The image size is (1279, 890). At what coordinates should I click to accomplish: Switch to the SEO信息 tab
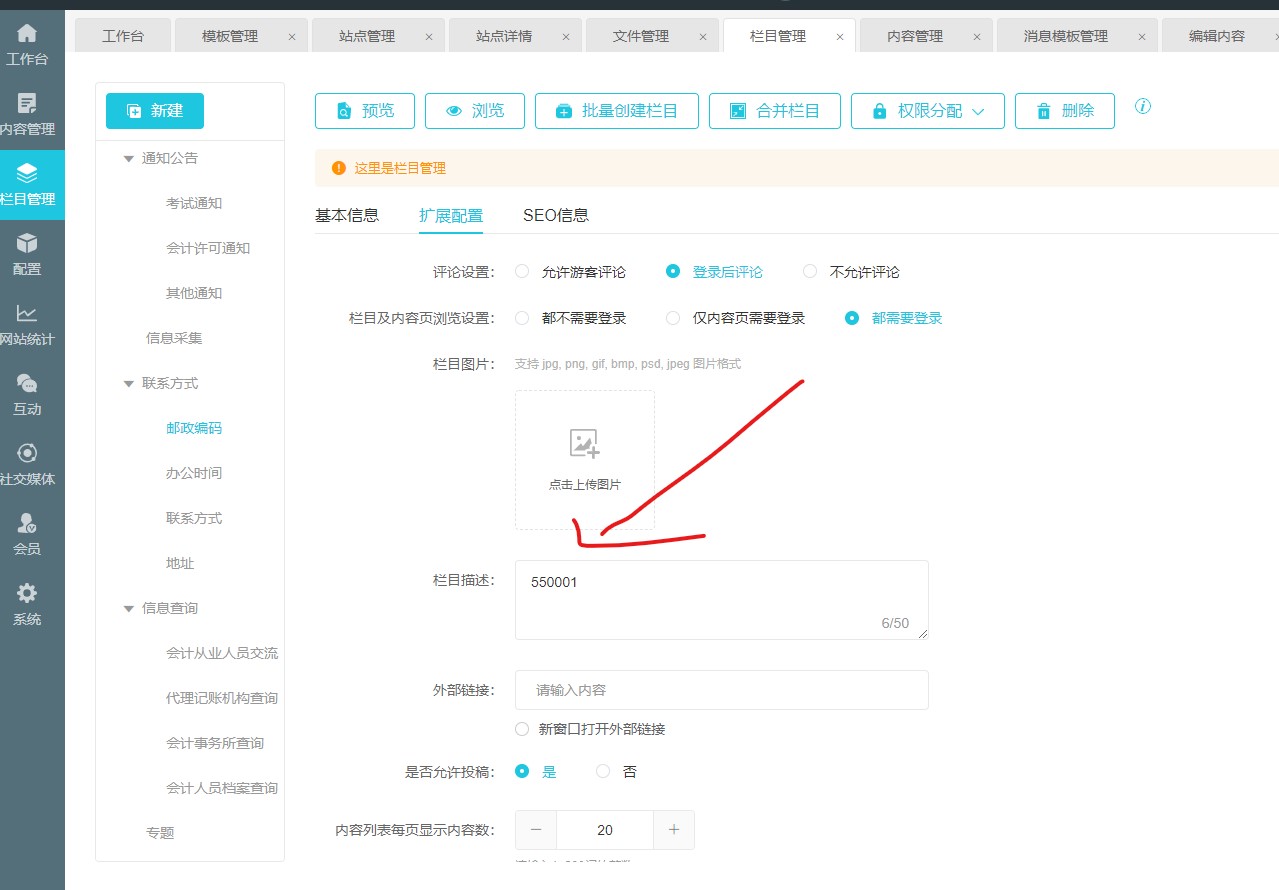coord(555,215)
